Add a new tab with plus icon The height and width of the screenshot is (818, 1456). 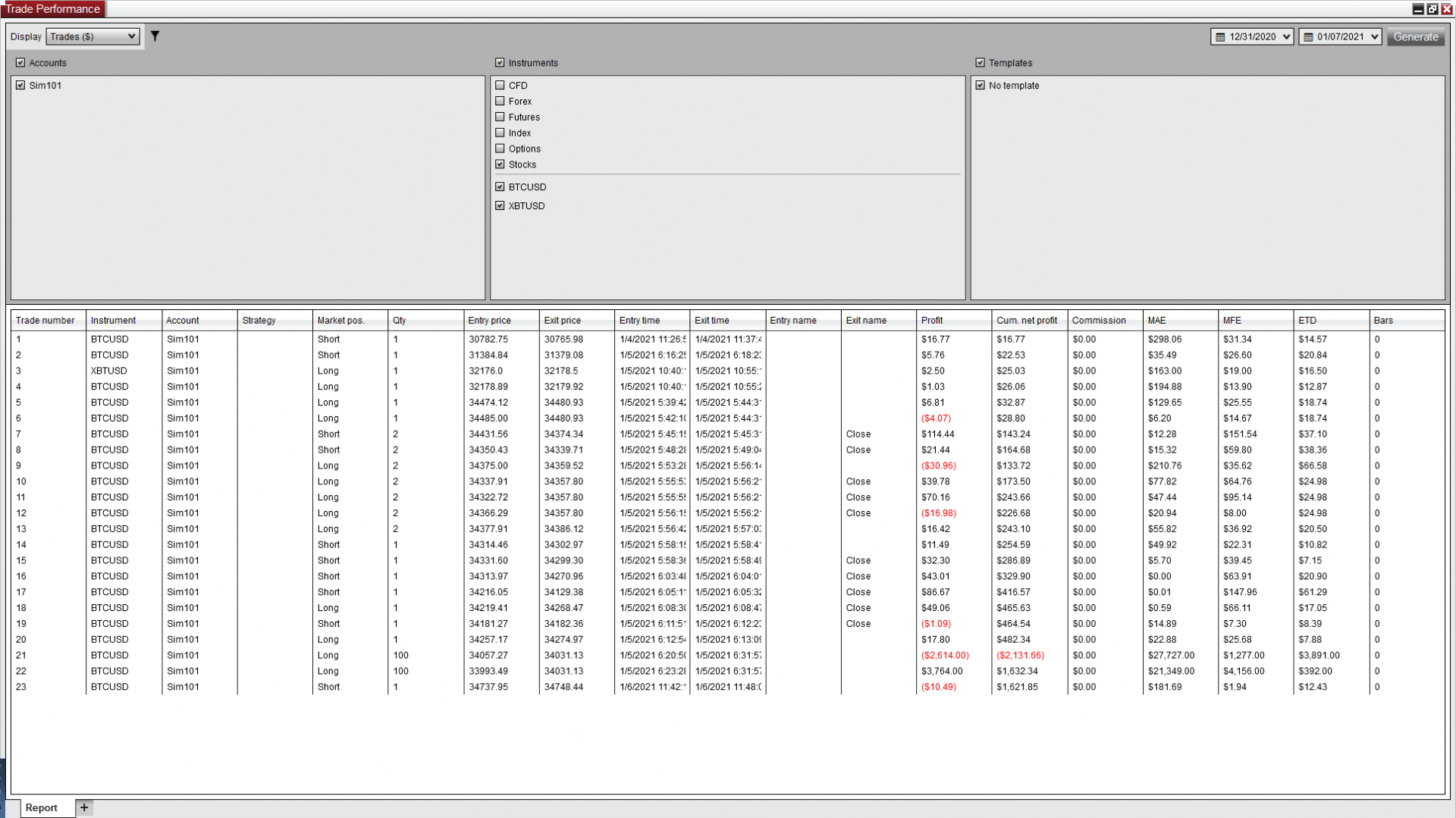84,807
